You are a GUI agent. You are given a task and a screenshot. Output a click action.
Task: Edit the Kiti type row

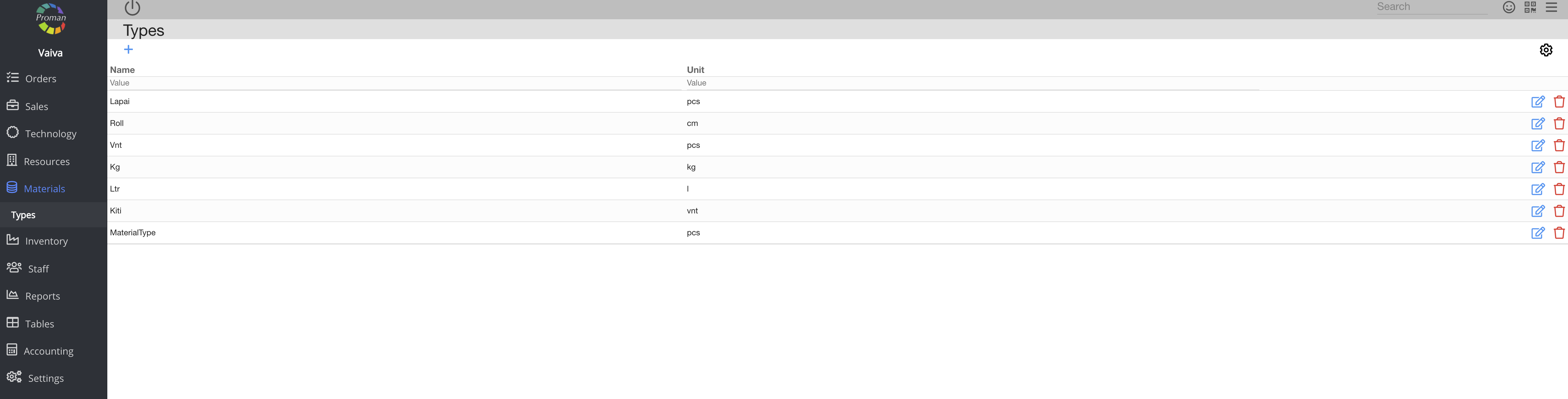pyautogui.click(x=1538, y=211)
